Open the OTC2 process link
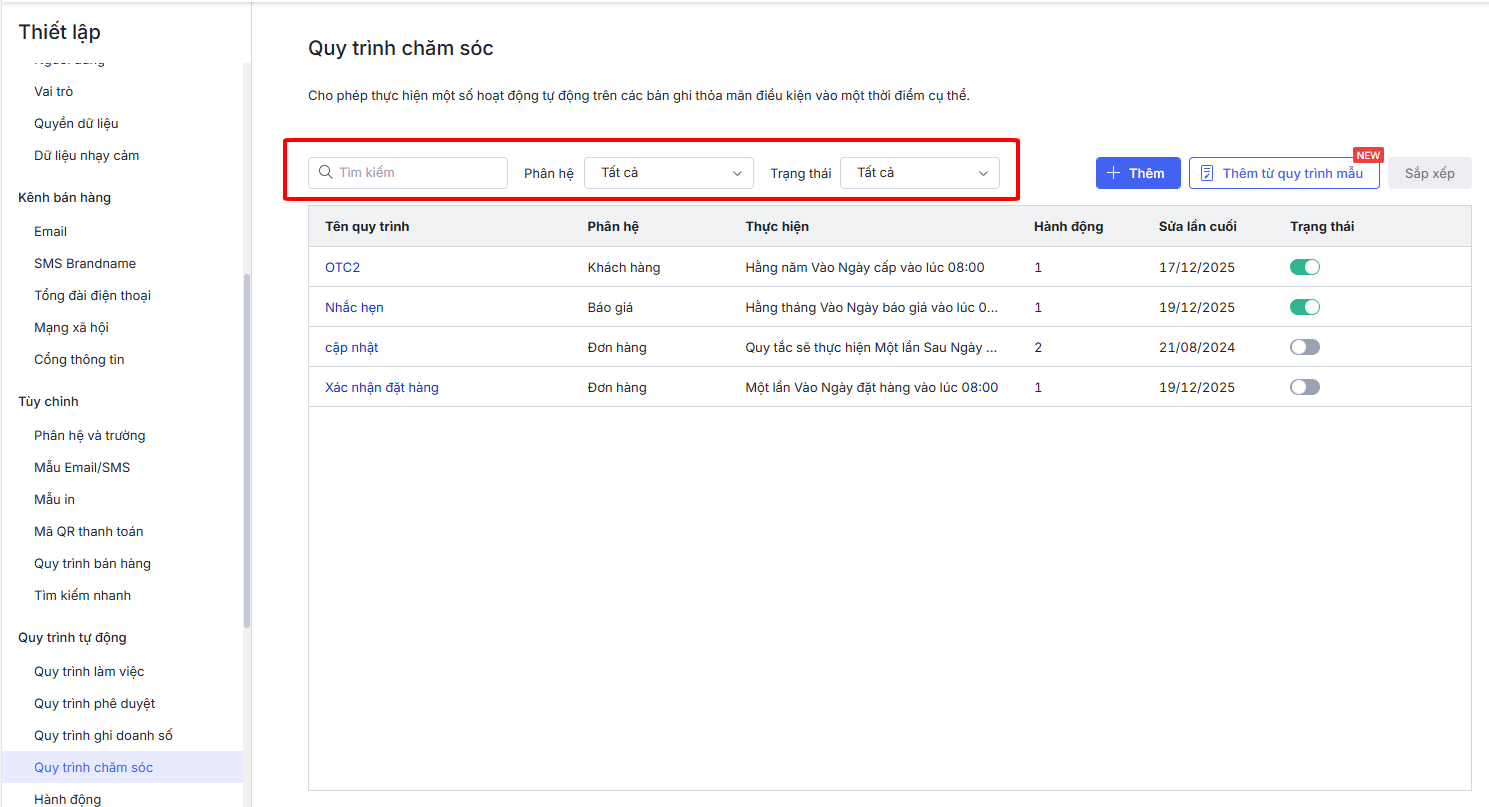This screenshot has height=807, width=1489. 342,267
